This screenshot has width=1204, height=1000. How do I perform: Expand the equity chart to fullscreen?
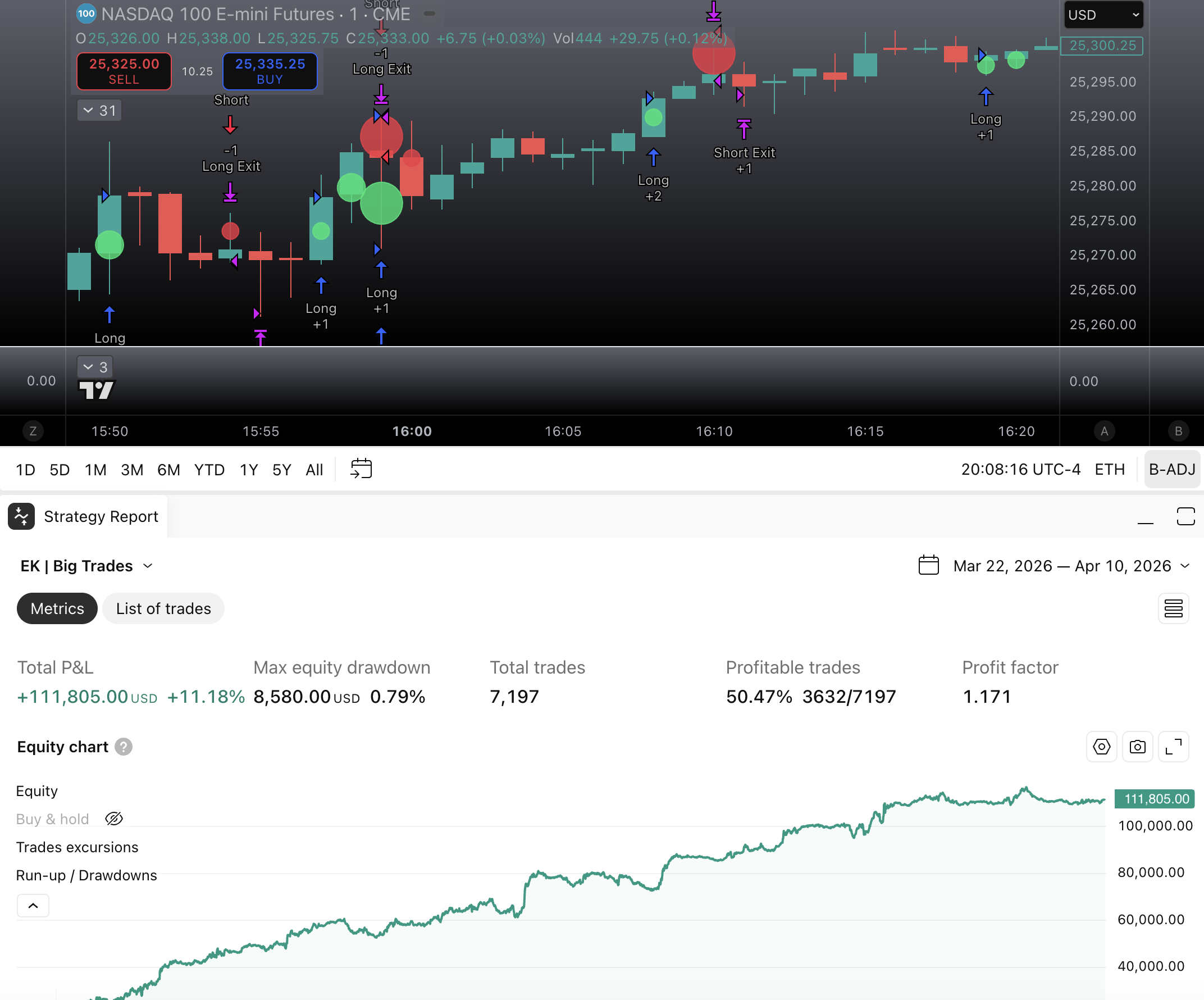click(1174, 747)
